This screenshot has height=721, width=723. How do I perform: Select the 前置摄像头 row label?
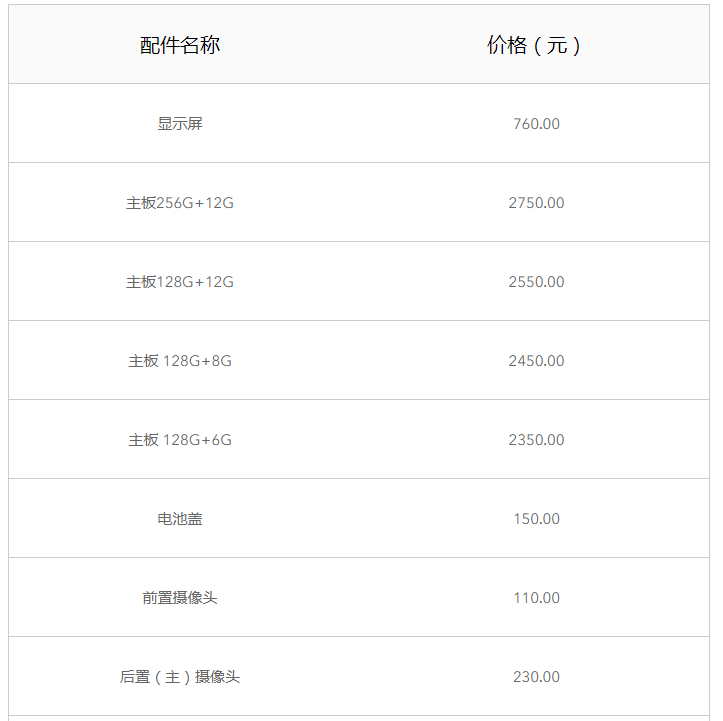tap(180, 598)
